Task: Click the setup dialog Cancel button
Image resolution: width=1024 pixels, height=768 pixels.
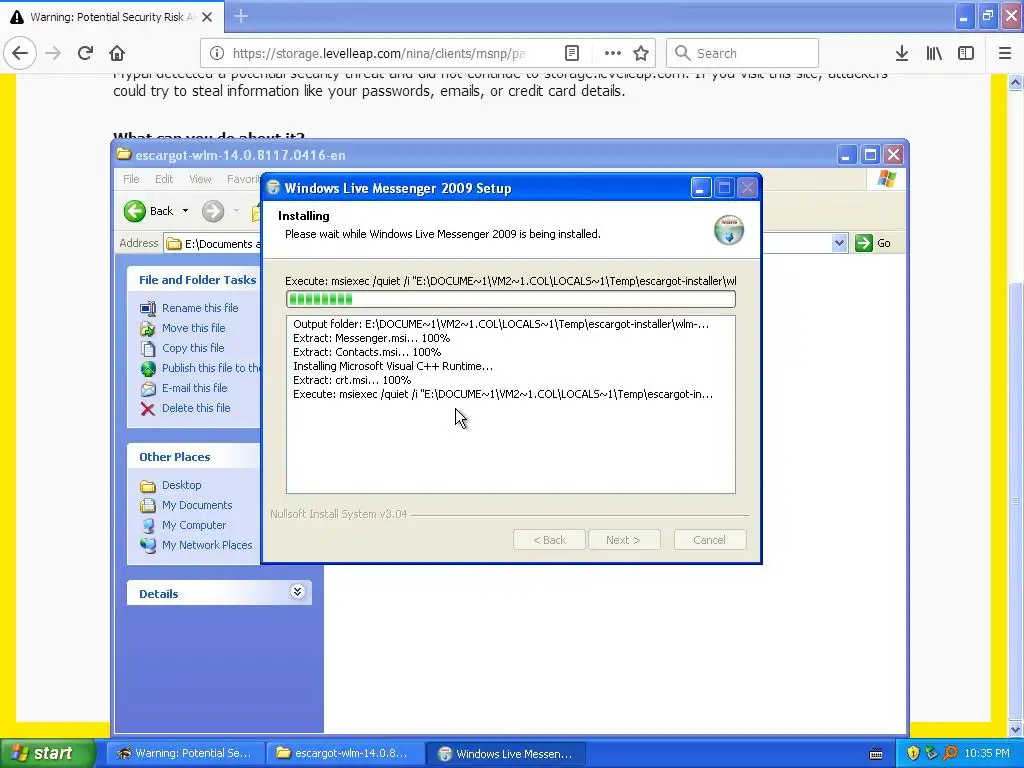Action: 710,540
